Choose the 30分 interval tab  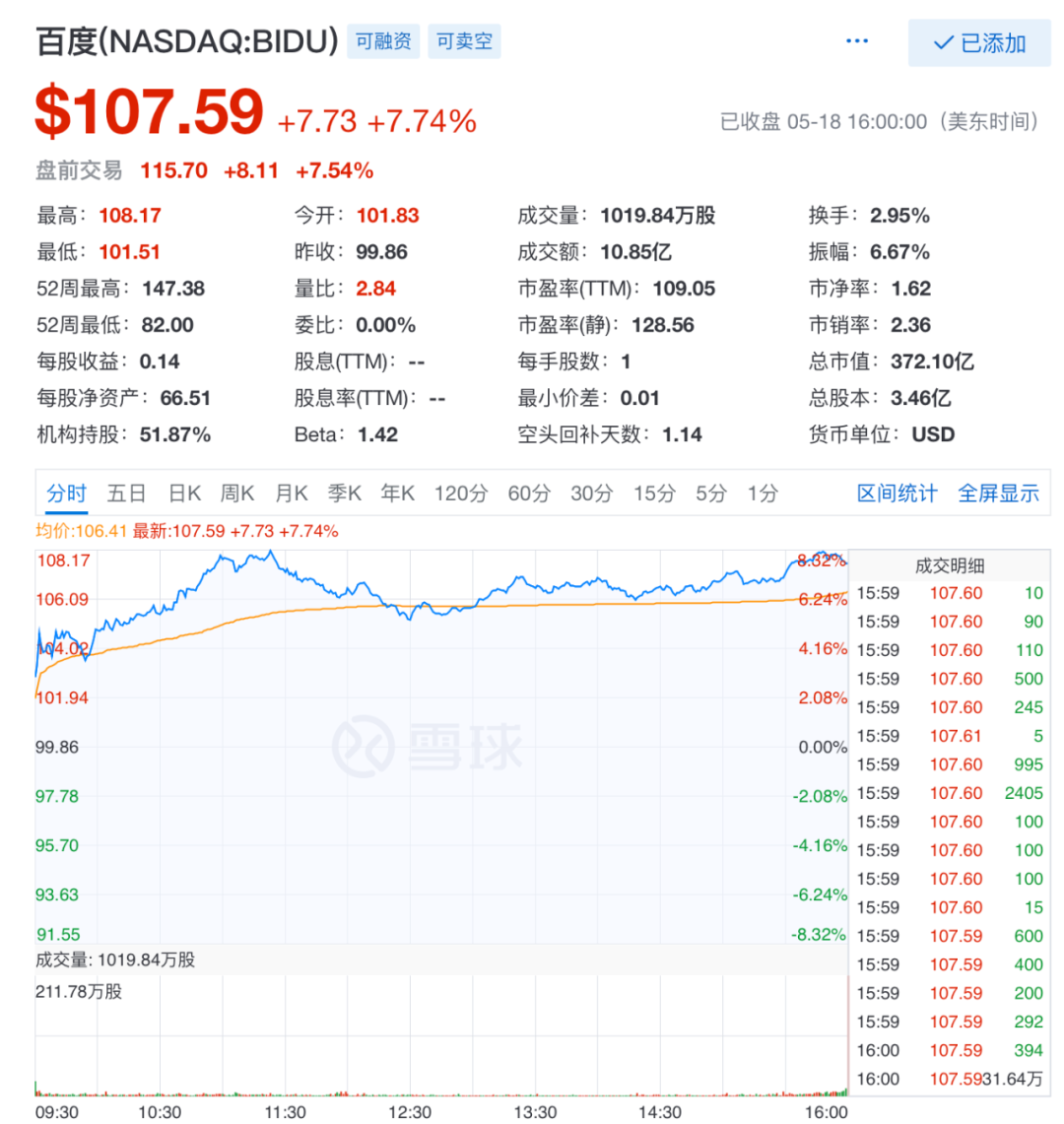click(x=591, y=494)
